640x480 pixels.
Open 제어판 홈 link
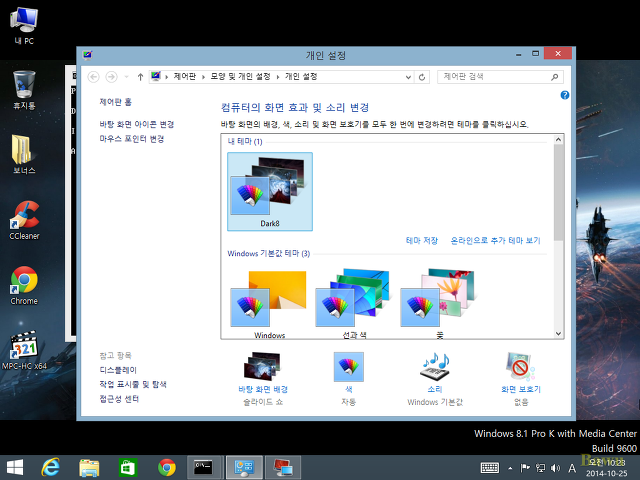point(116,102)
